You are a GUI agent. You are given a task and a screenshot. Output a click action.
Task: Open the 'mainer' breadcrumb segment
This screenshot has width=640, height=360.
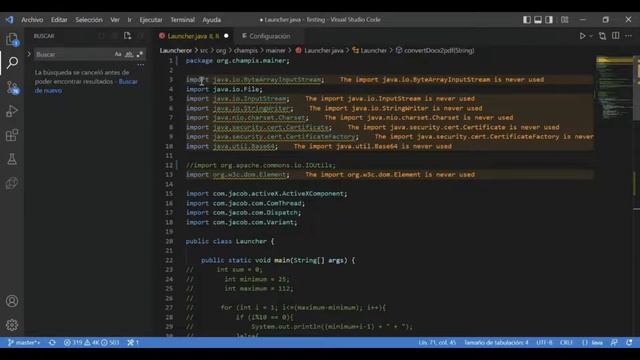point(276,51)
